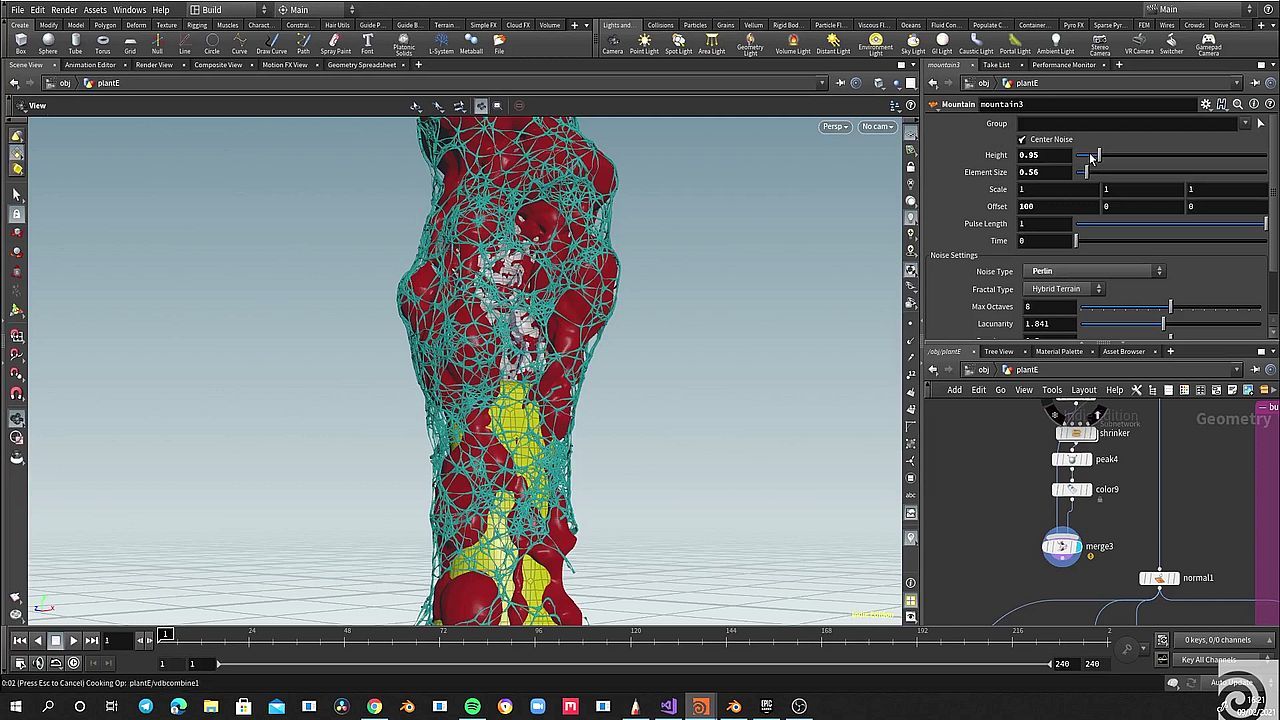Click the Layout menu in network editor
This screenshot has width=1280, height=720.
[1083, 390]
